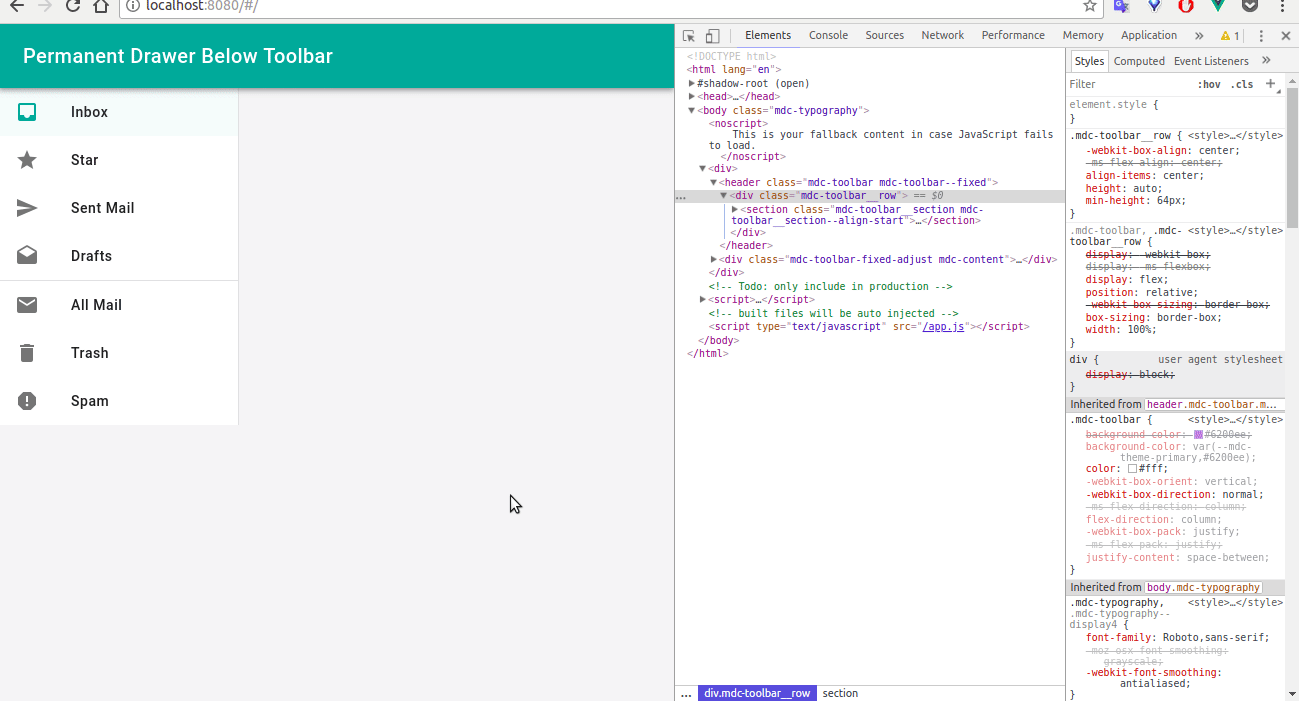Collapse the body mdc-typography node
The height and width of the screenshot is (701, 1299).
click(692, 111)
